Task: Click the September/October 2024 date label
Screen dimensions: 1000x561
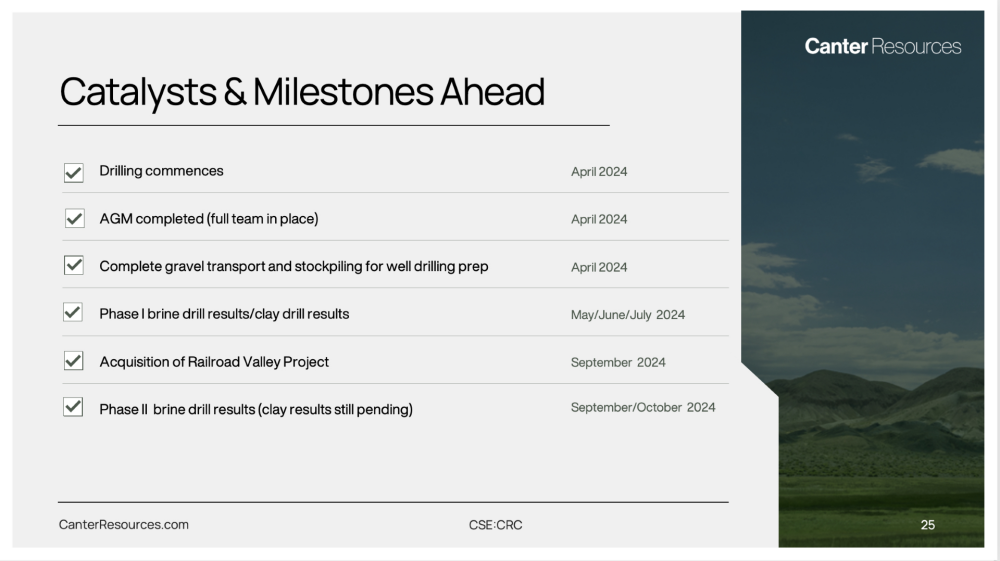Action: (643, 407)
